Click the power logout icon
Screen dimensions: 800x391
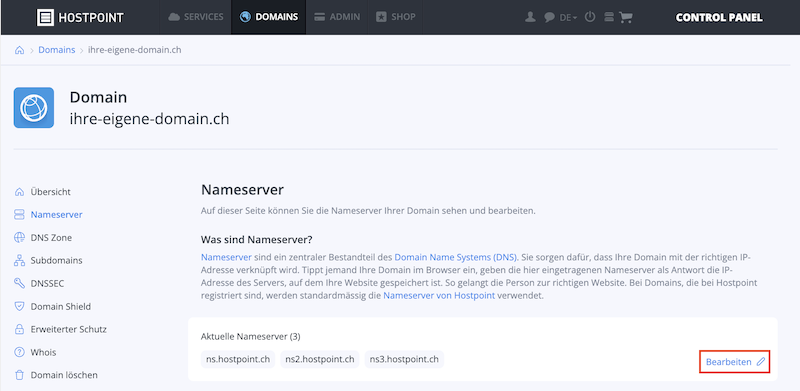(590, 17)
